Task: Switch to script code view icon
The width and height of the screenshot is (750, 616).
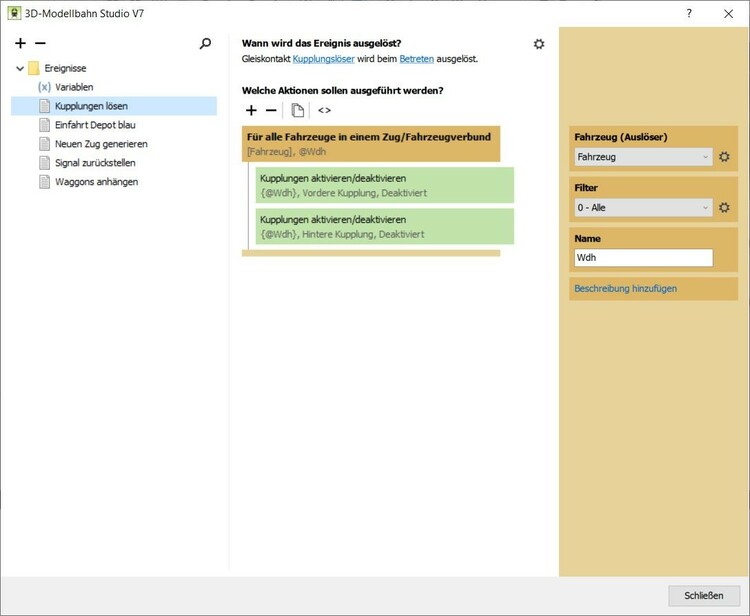Action: pyautogui.click(x=324, y=110)
